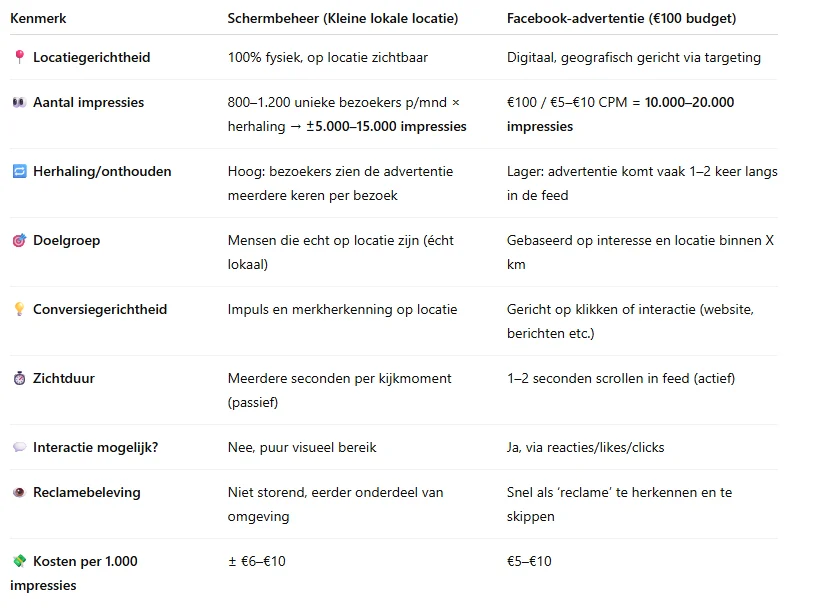Select the '± €6–€10' cost cell
The width and height of the screenshot is (820, 616).
(256, 561)
